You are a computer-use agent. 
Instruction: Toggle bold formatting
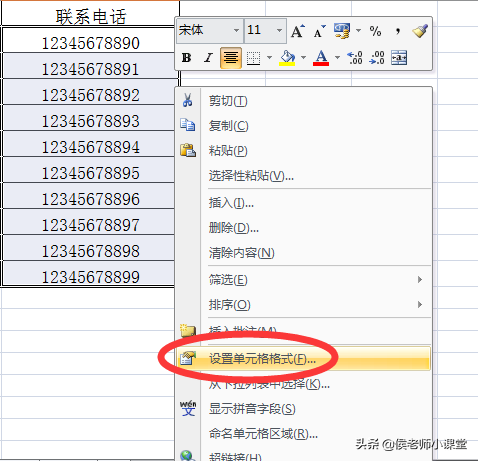point(187,58)
